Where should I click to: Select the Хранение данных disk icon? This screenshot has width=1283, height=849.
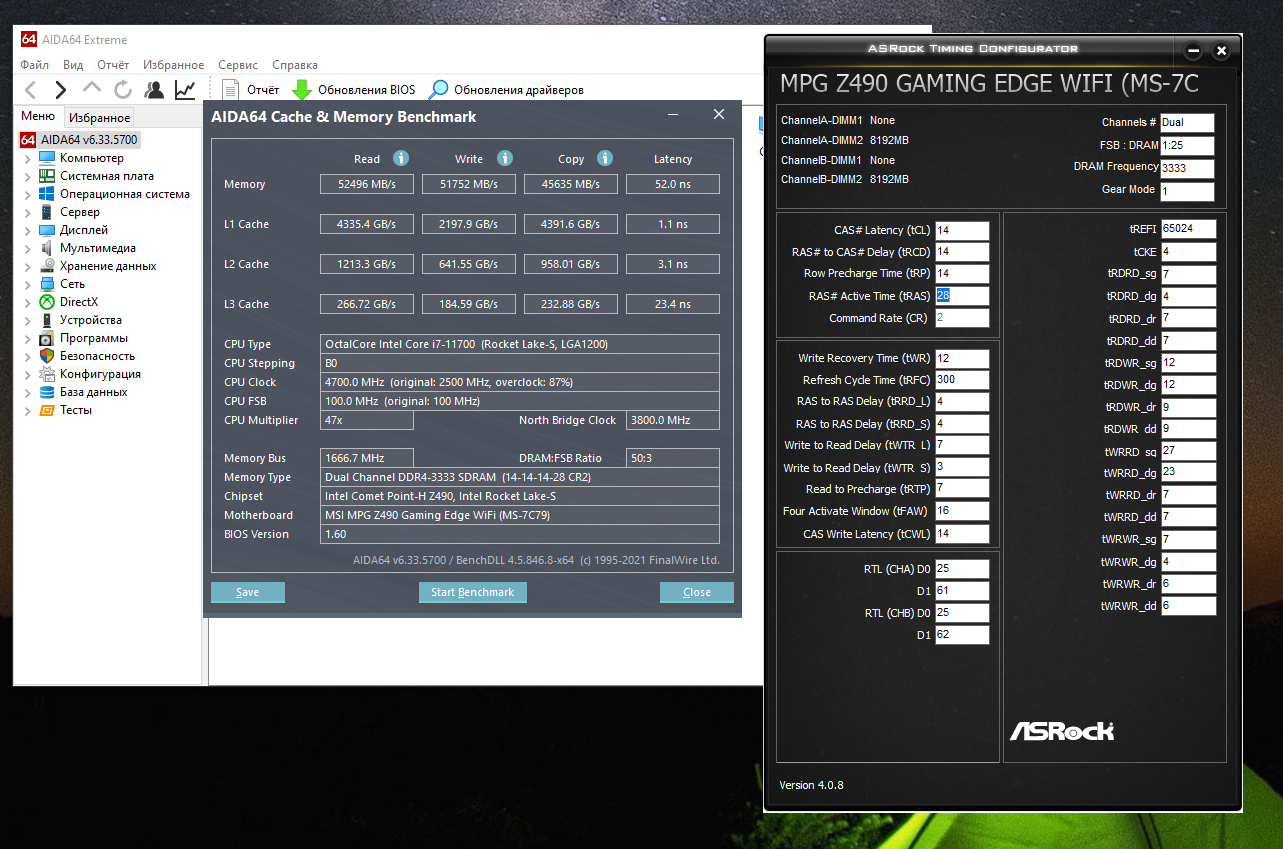pyautogui.click(x=47, y=266)
